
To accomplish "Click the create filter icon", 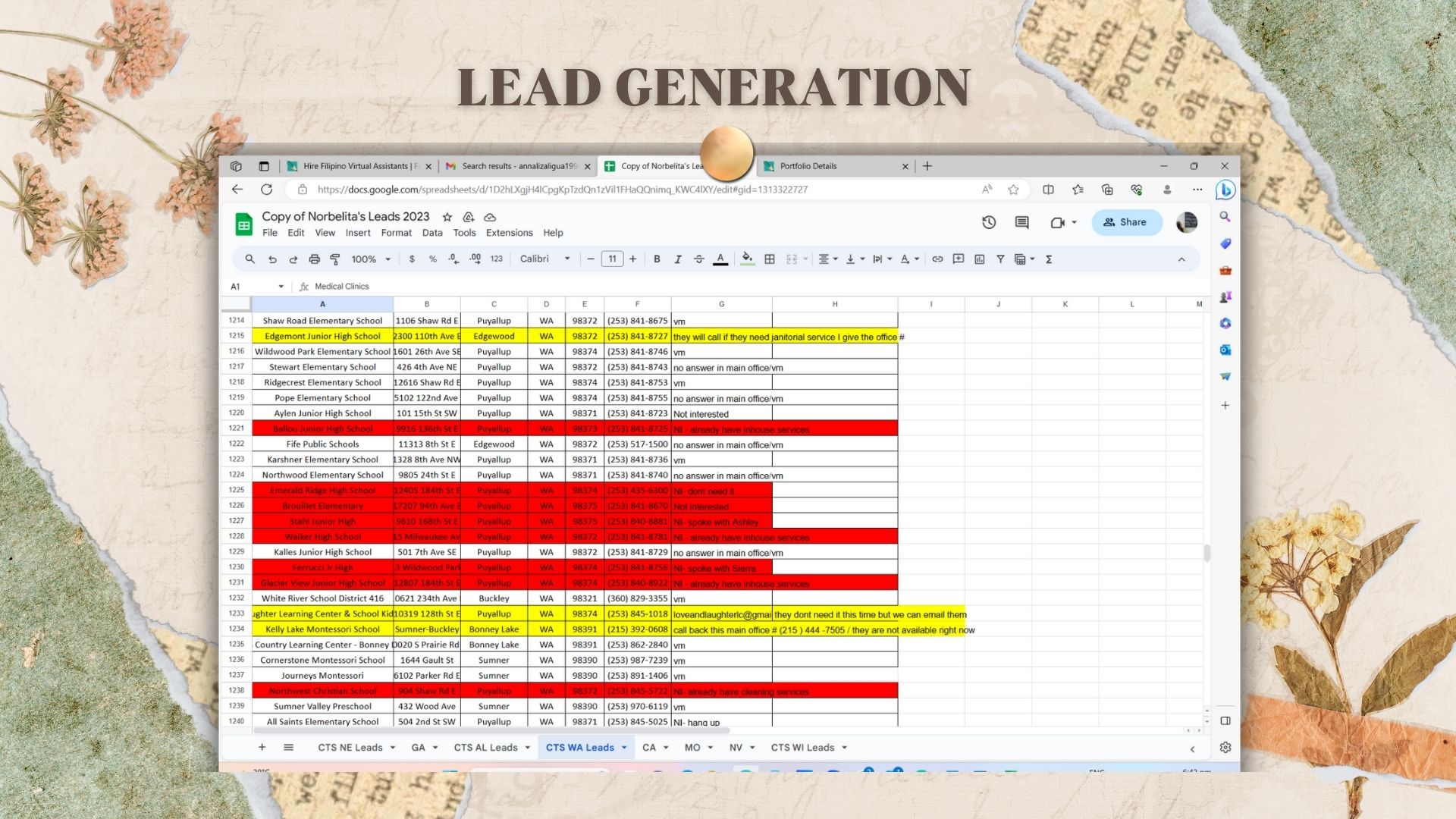I will pyautogui.click(x=1000, y=259).
